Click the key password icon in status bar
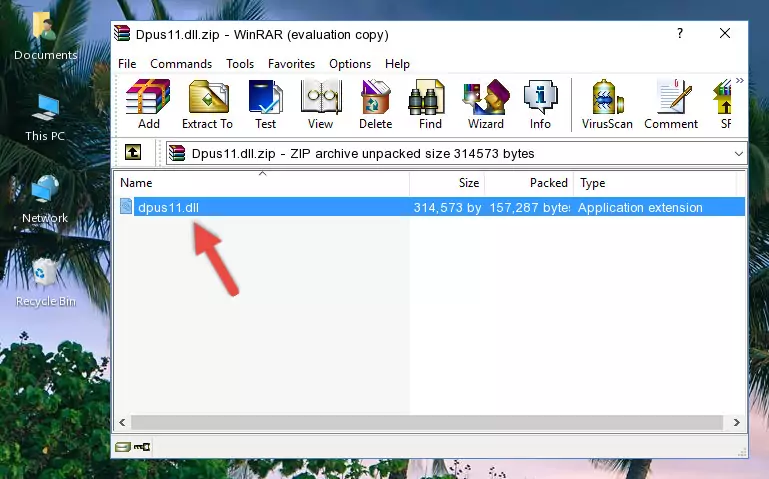 (x=142, y=447)
